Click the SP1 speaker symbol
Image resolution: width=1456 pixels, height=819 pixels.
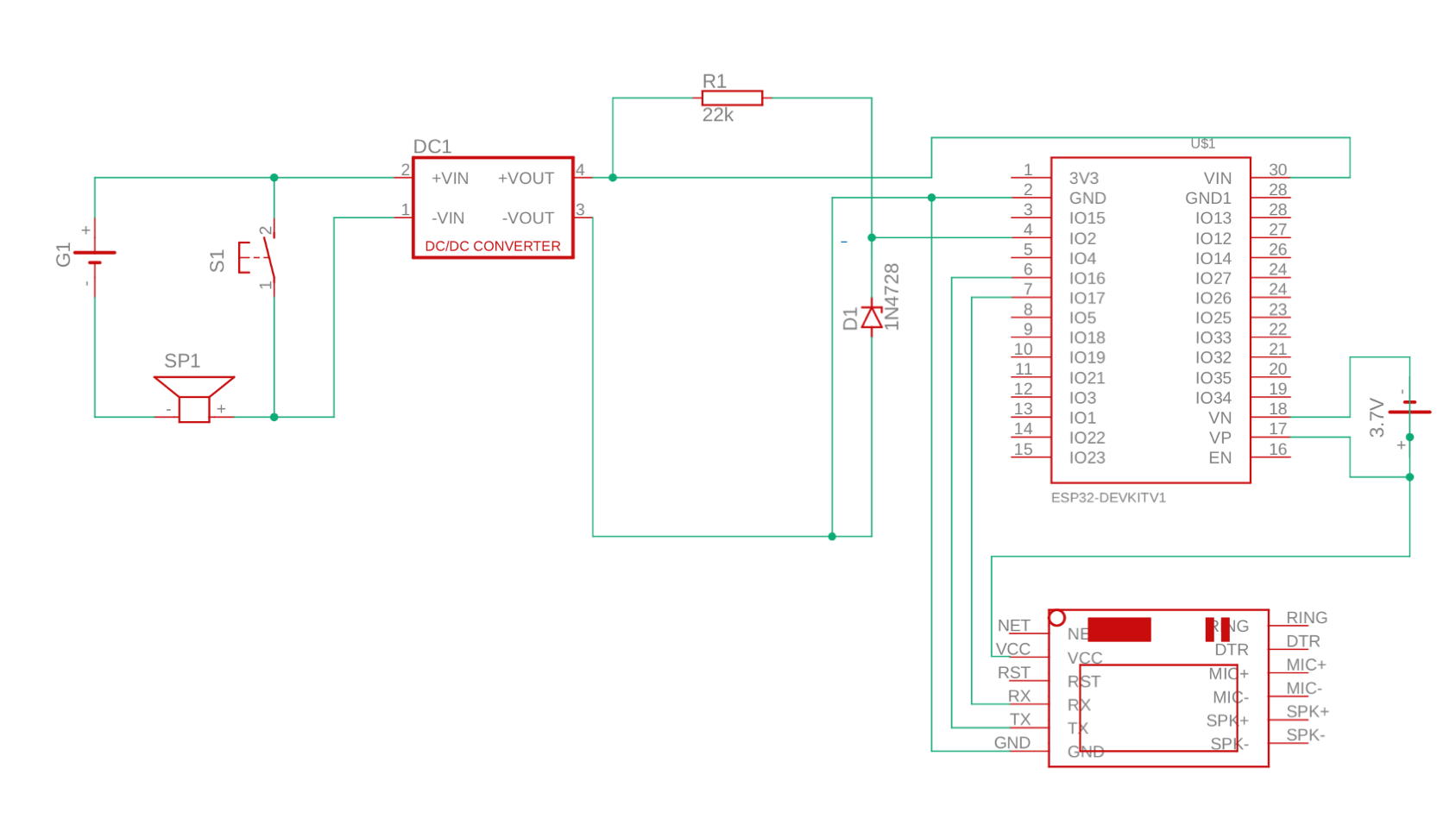194,398
